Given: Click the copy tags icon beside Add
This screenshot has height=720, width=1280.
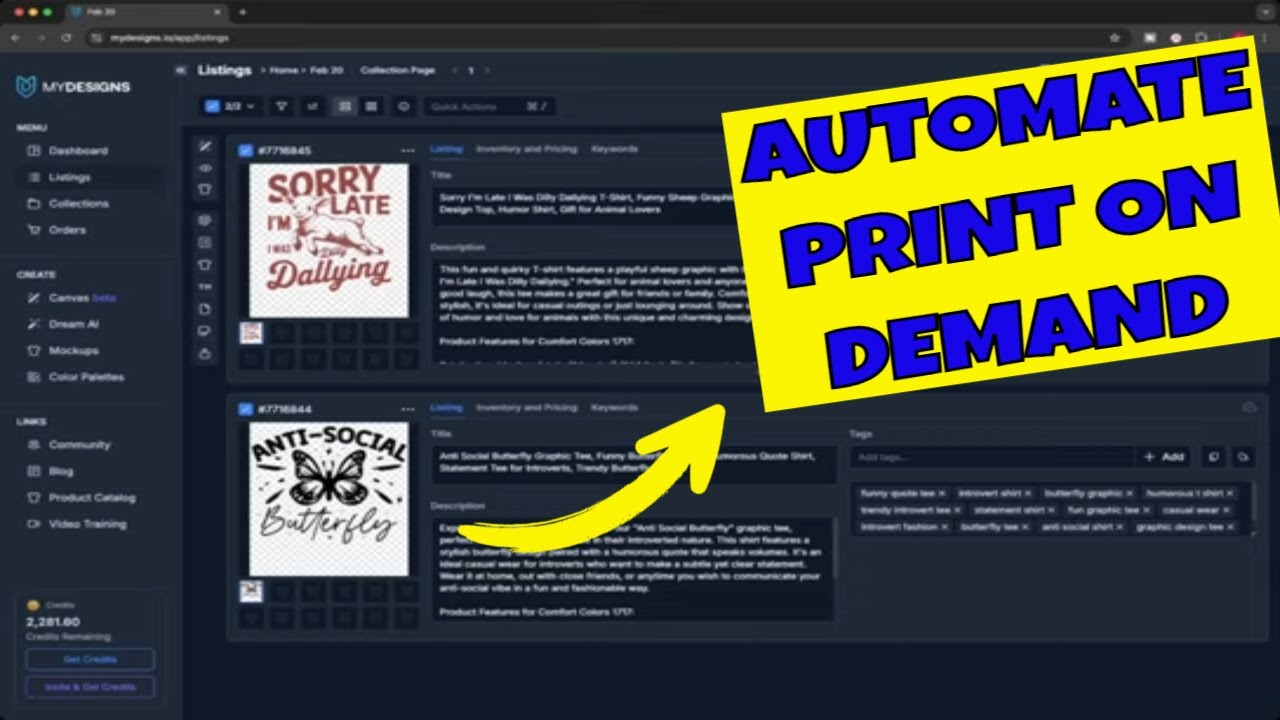Looking at the screenshot, I should (x=1213, y=456).
